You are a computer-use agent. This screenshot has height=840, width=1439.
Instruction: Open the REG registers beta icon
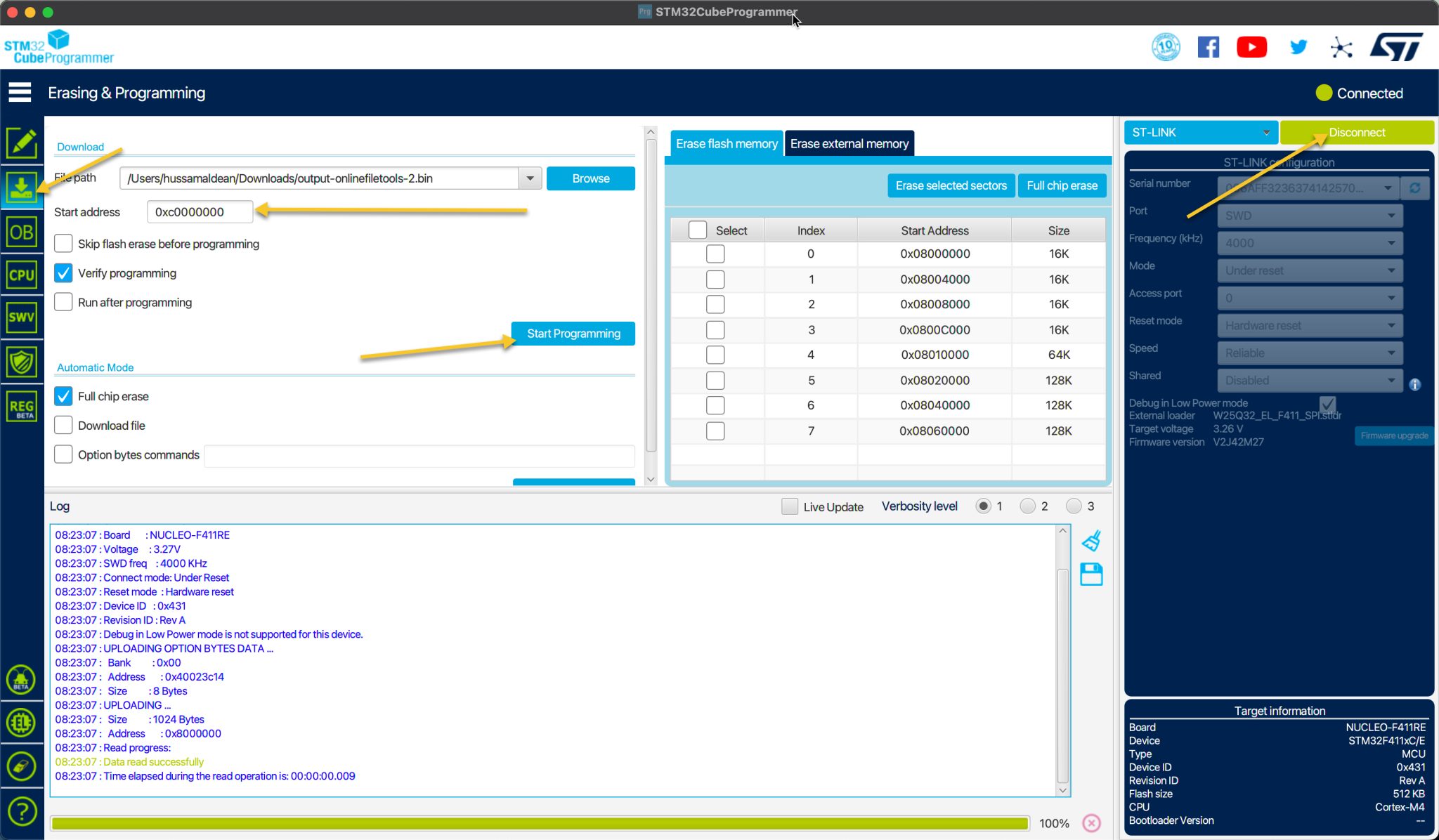pos(21,407)
